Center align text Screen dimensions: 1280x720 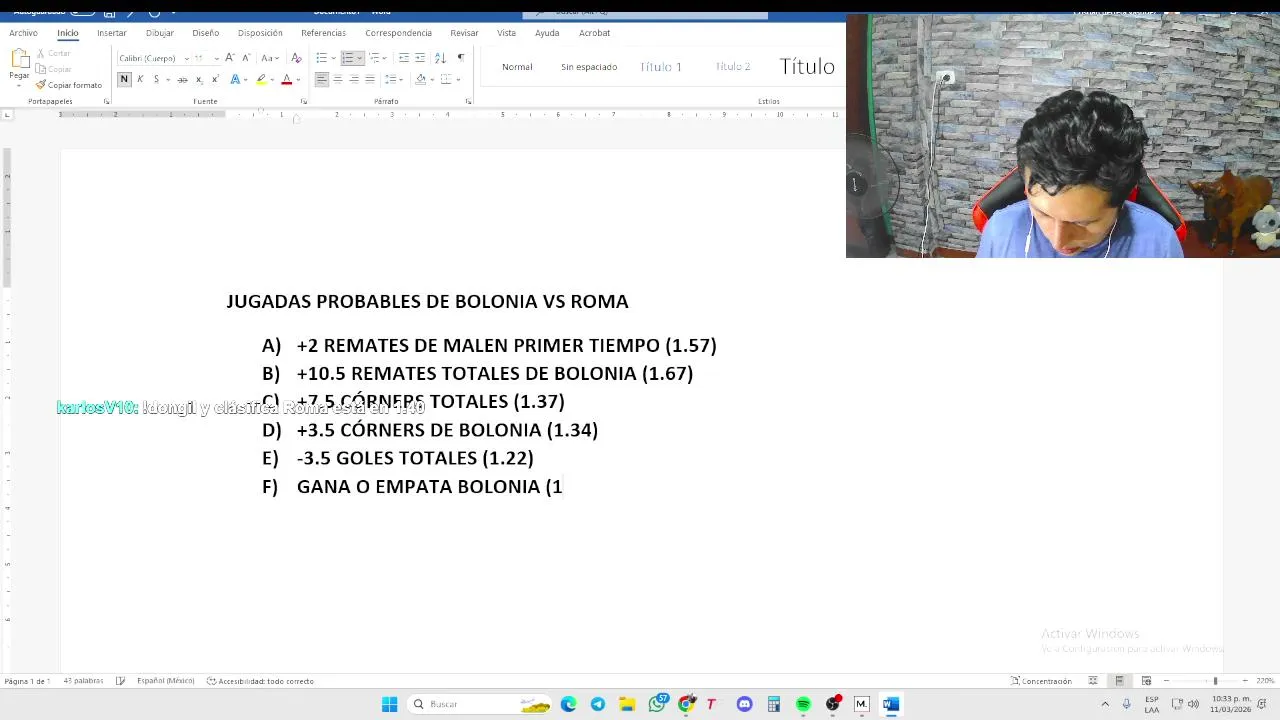(337, 79)
